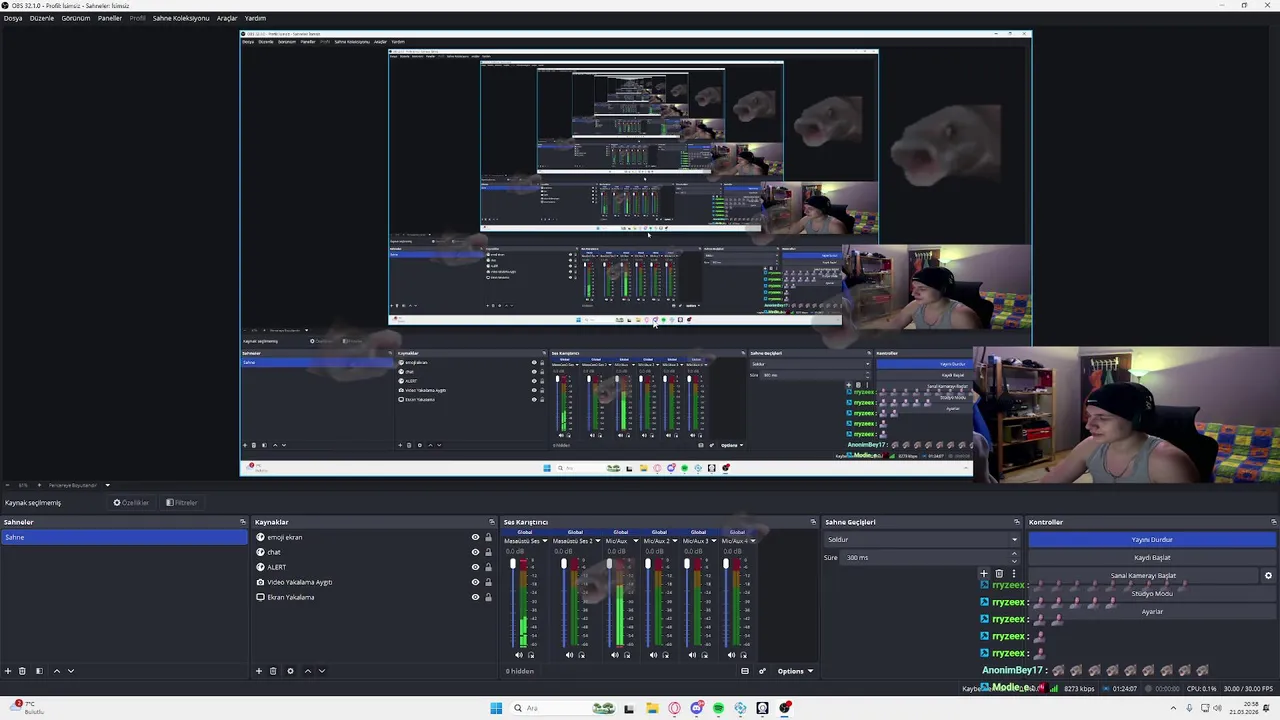
Task: Delete selected scene with Sahneler trash icon
Action: click(x=22, y=671)
